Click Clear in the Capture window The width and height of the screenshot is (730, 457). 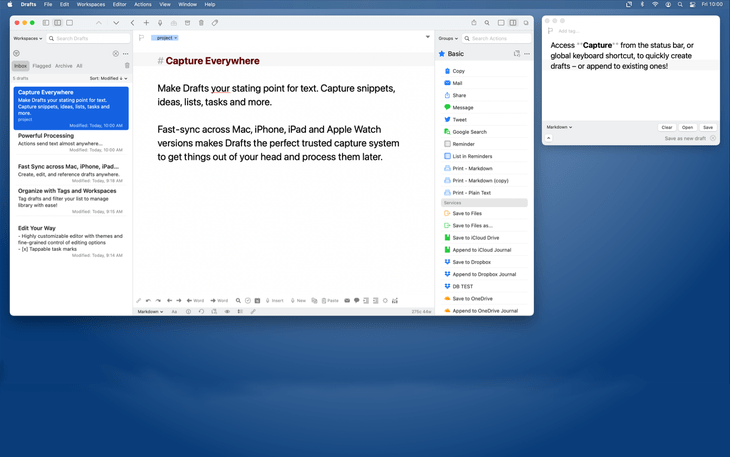[667, 128]
